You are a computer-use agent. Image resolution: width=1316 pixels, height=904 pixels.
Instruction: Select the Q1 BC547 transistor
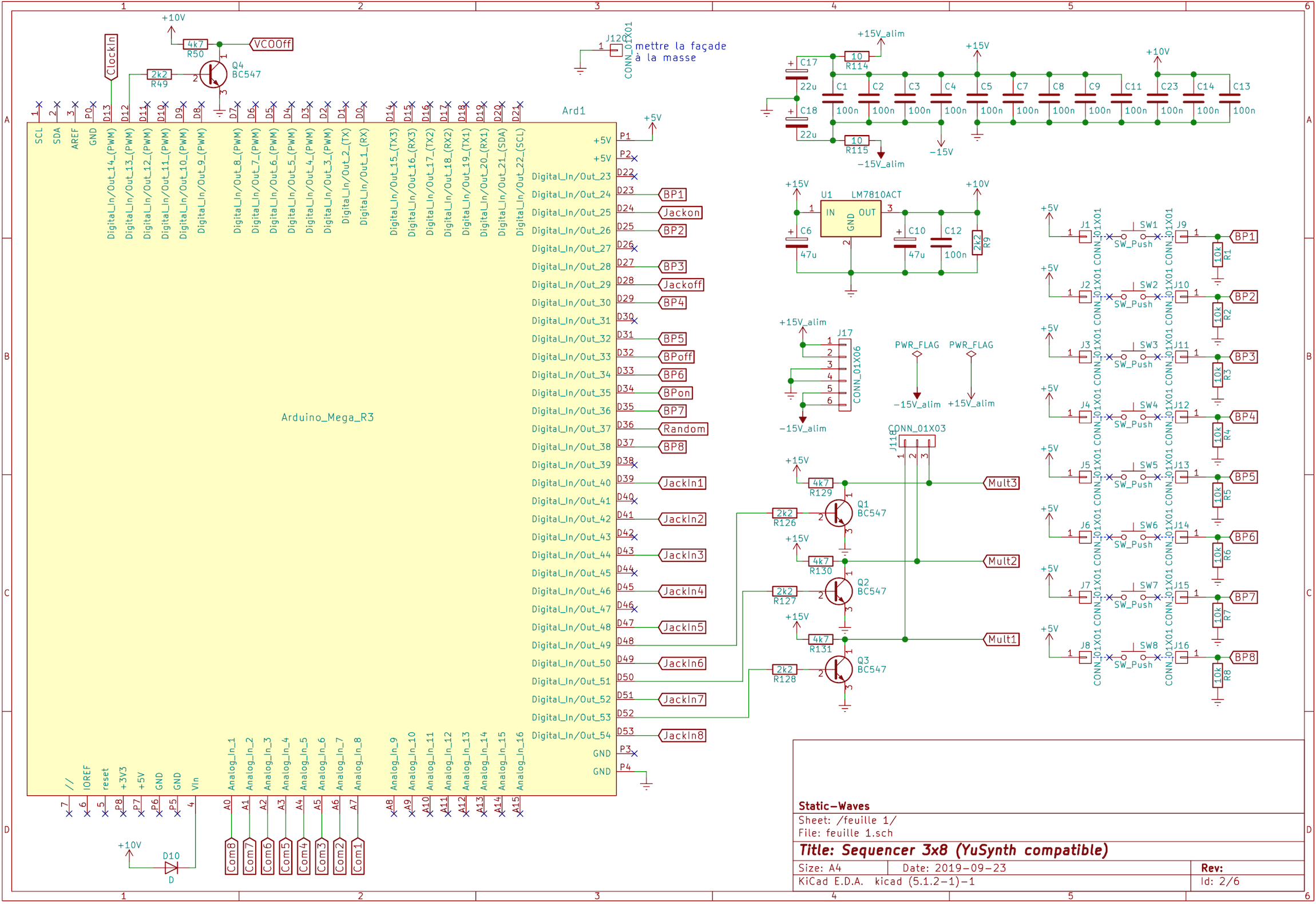click(x=839, y=513)
